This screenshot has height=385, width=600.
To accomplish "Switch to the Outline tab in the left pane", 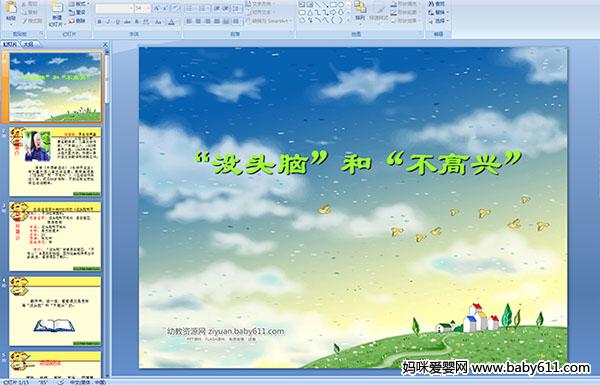I will click(28, 44).
